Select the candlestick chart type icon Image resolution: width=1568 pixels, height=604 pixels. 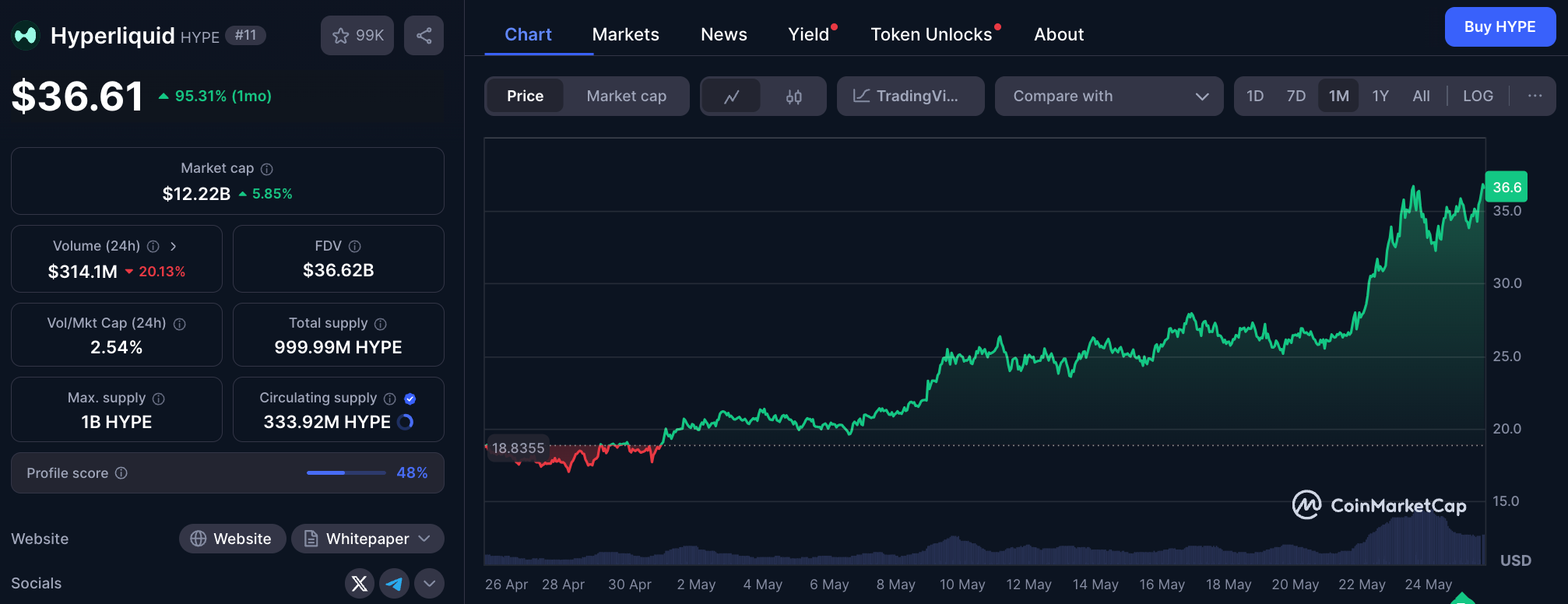tap(794, 97)
